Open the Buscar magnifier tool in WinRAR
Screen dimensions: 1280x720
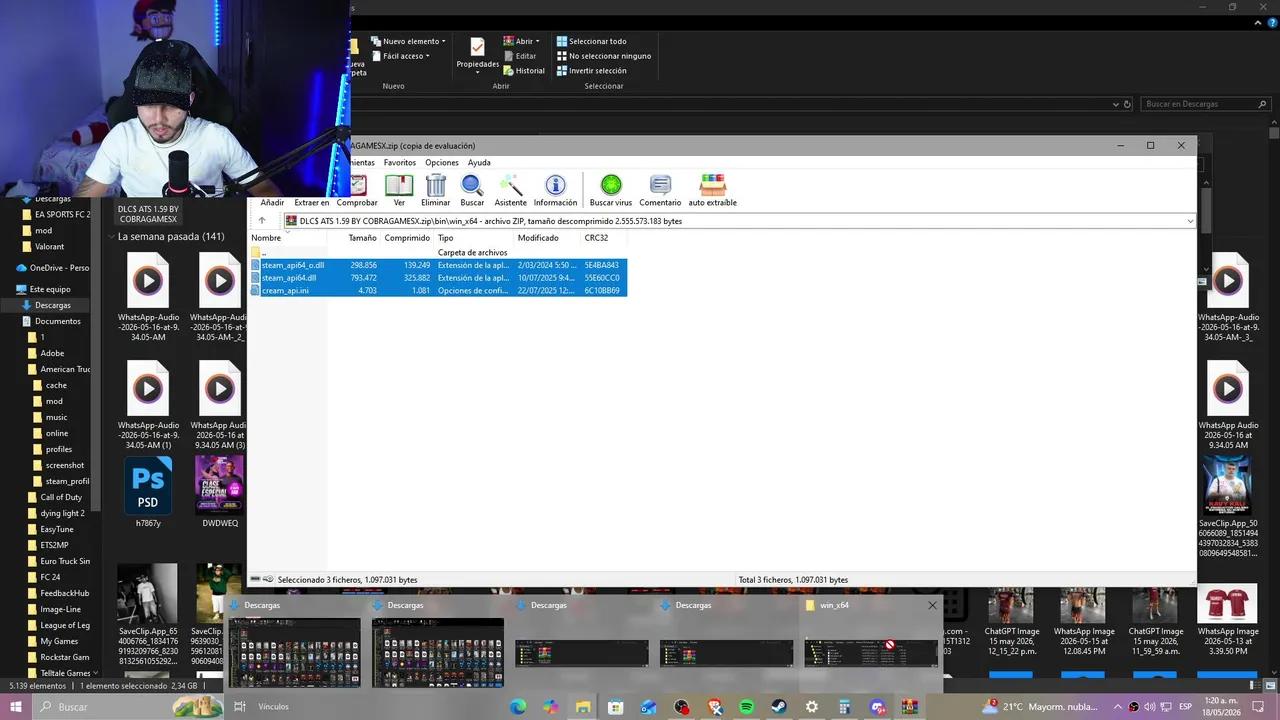coord(472,185)
